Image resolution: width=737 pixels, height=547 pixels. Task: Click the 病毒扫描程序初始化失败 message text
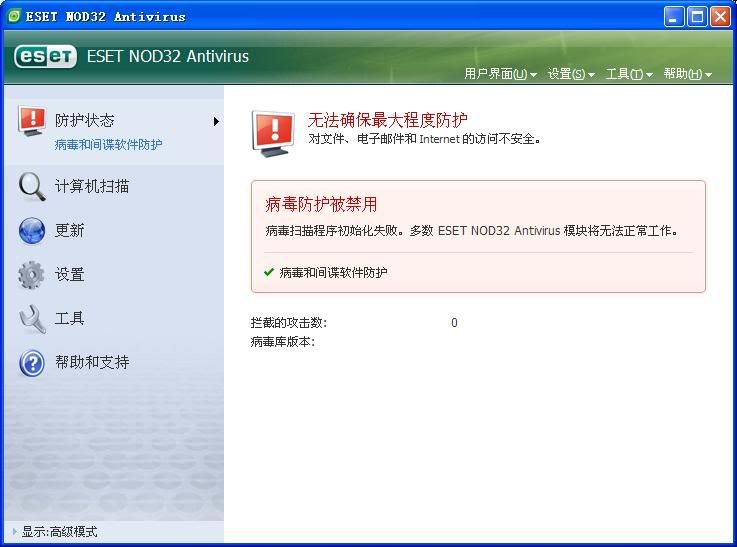[471, 231]
